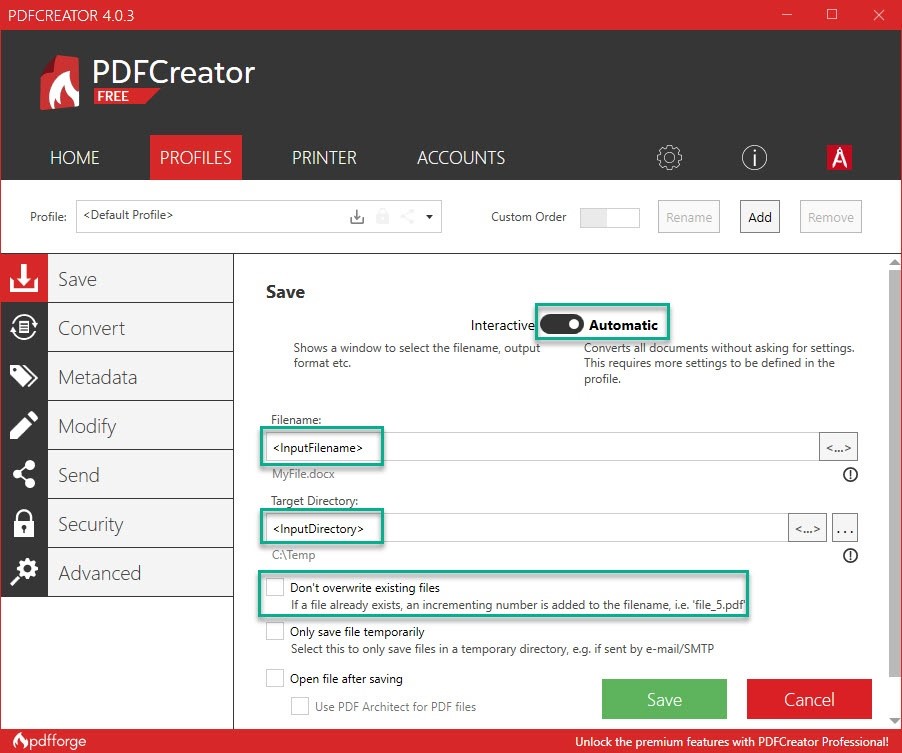Click into the Target Directory input field

click(x=526, y=528)
